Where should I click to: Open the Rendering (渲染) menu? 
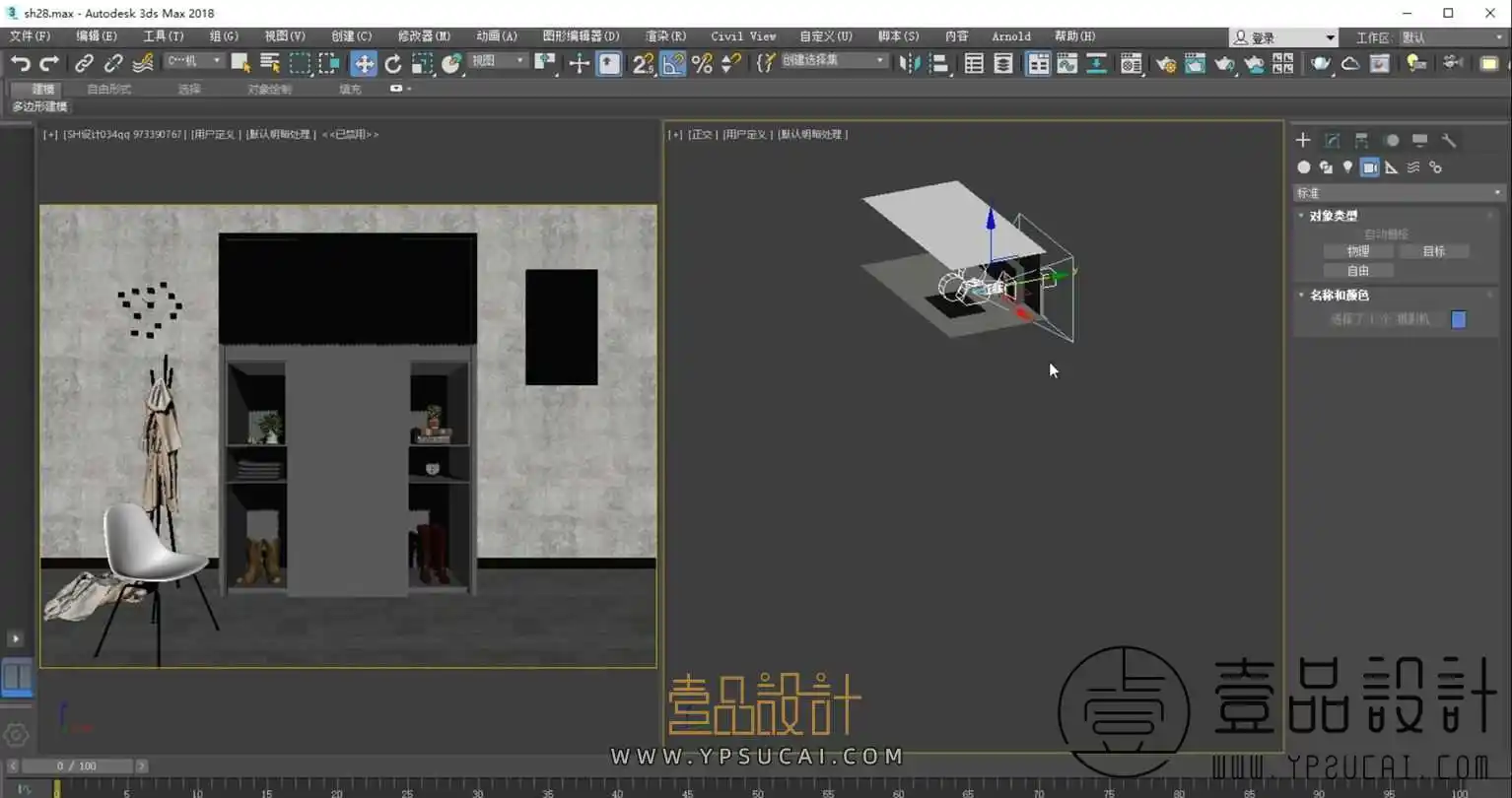click(x=665, y=35)
